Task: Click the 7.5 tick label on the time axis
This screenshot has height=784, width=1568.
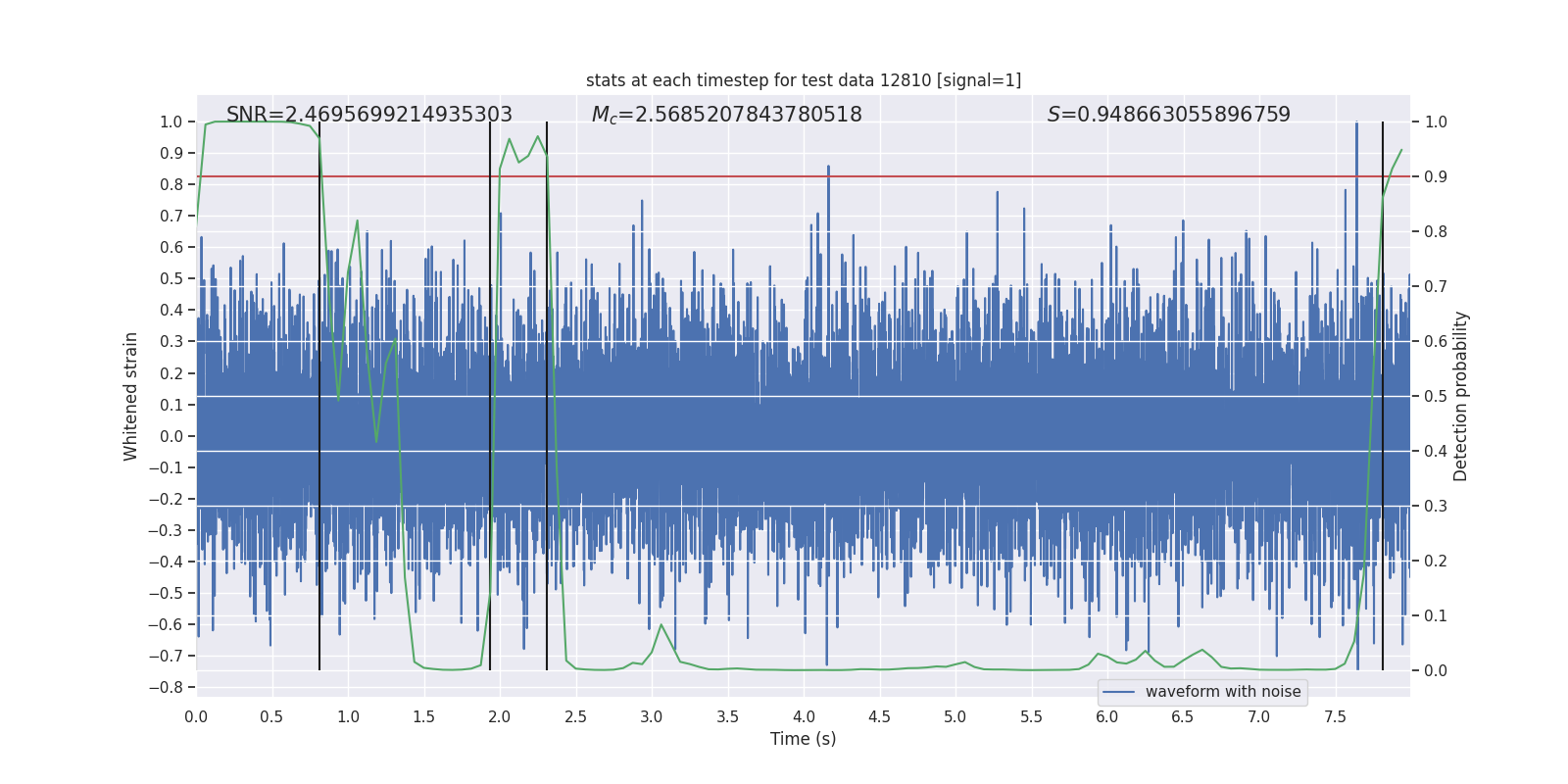Action: (1335, 716)
